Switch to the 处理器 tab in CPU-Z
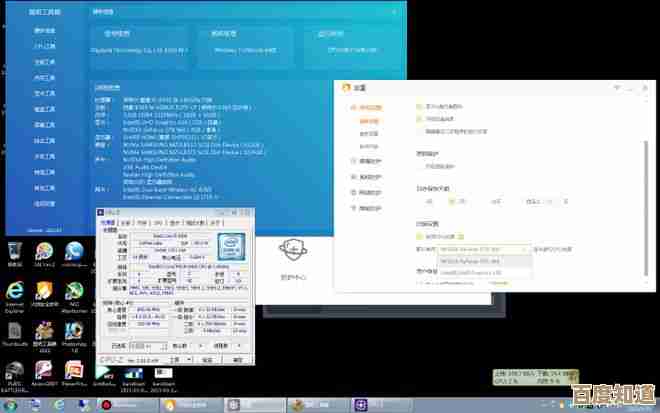 107,223
